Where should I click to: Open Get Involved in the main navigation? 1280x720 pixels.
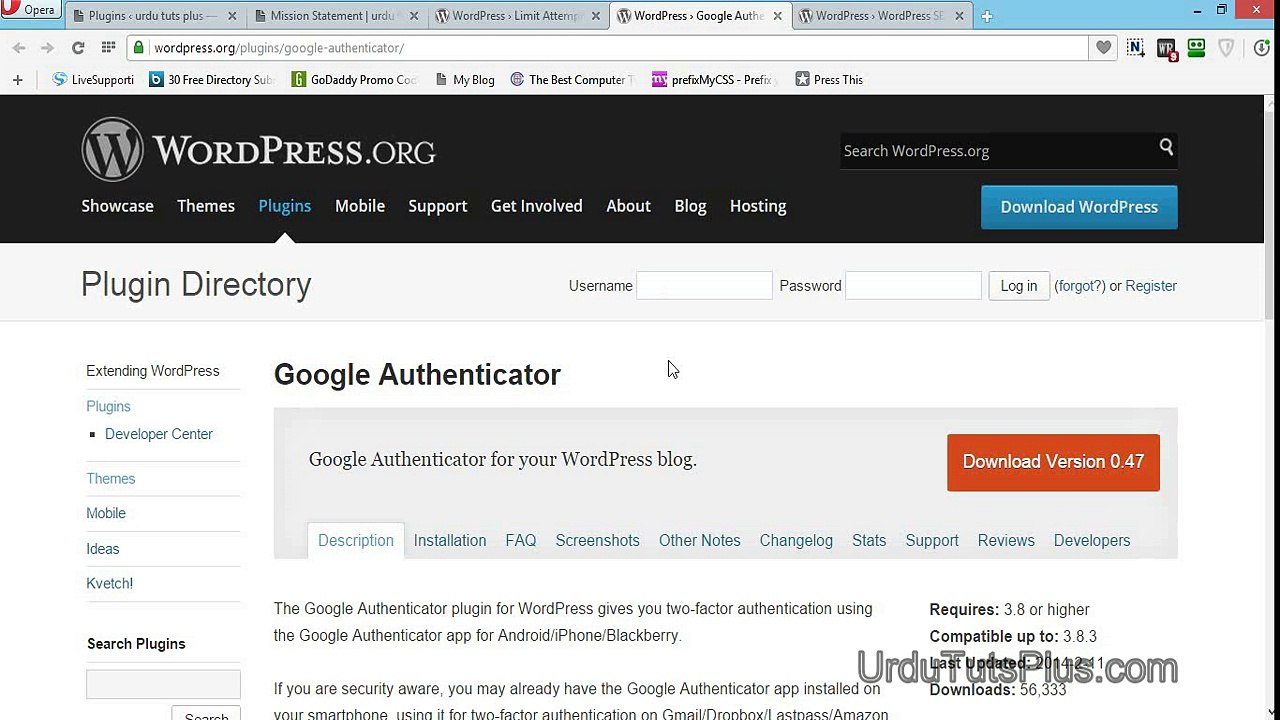coord(537,206)
